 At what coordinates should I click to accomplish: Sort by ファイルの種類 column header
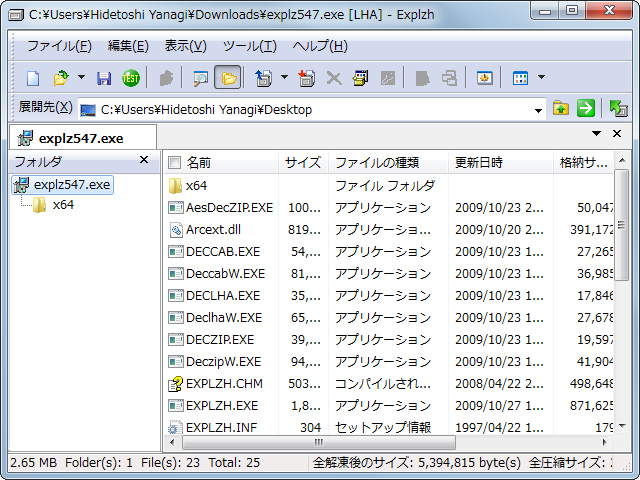(388, 162)
